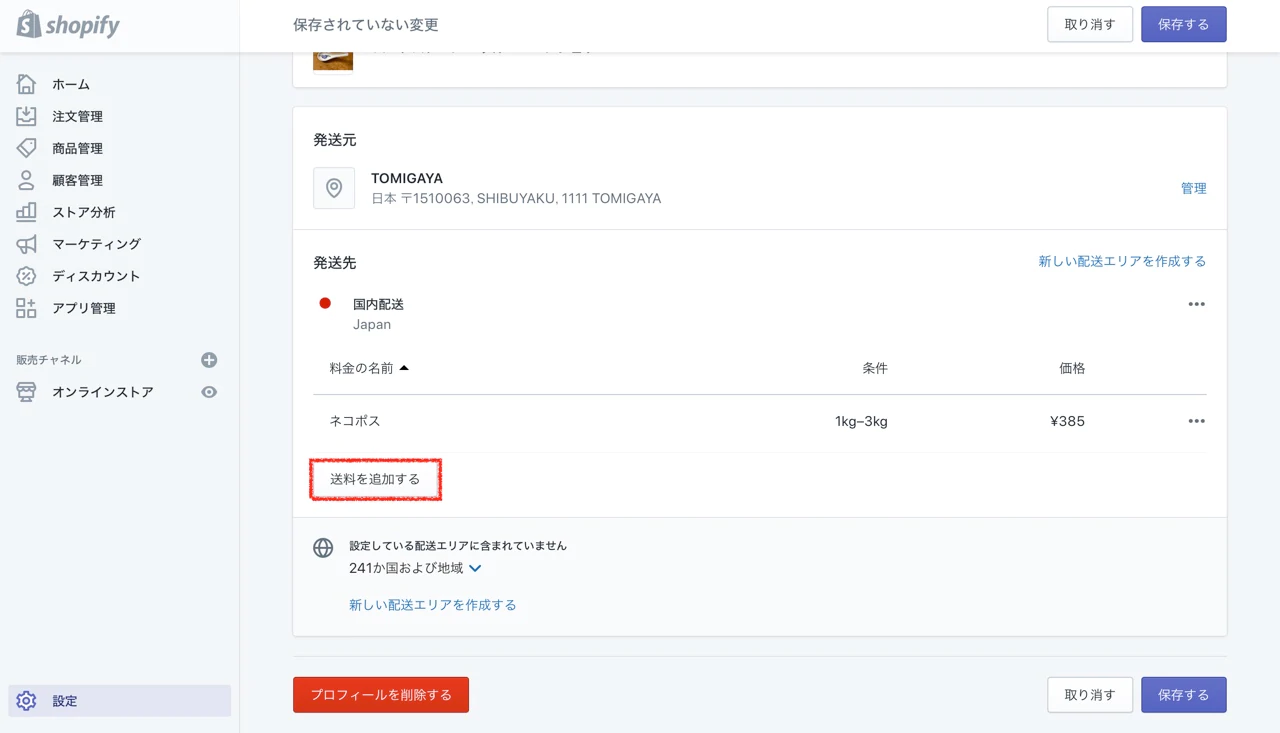Open ホーム from the sidebar
1280x733 pixels.
coord(70,84)
